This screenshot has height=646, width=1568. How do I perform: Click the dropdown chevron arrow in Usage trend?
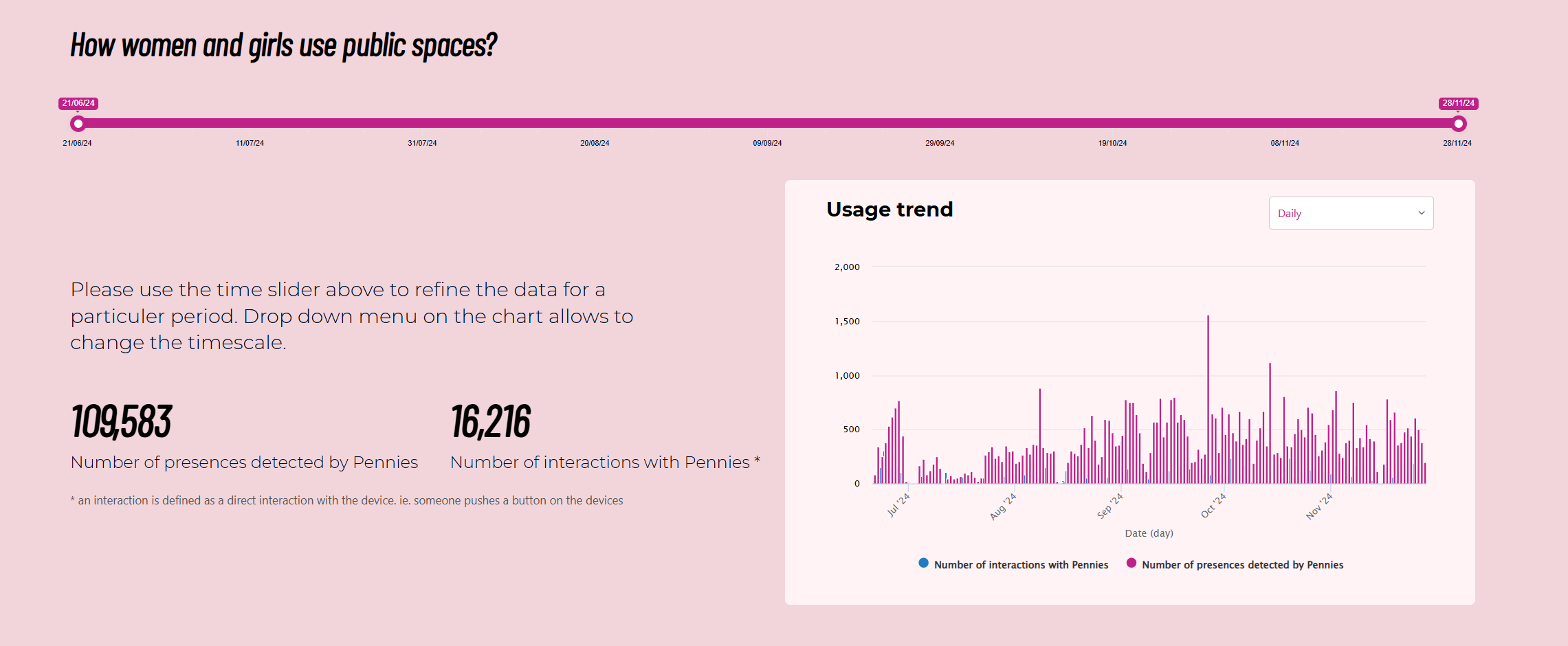coord(1422,213)
